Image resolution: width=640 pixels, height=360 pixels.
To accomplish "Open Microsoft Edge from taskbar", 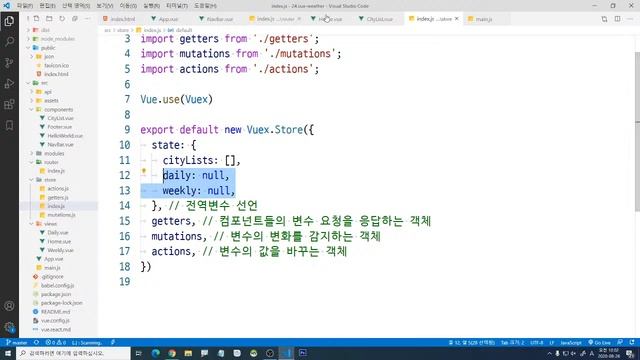I will [156, 353].
